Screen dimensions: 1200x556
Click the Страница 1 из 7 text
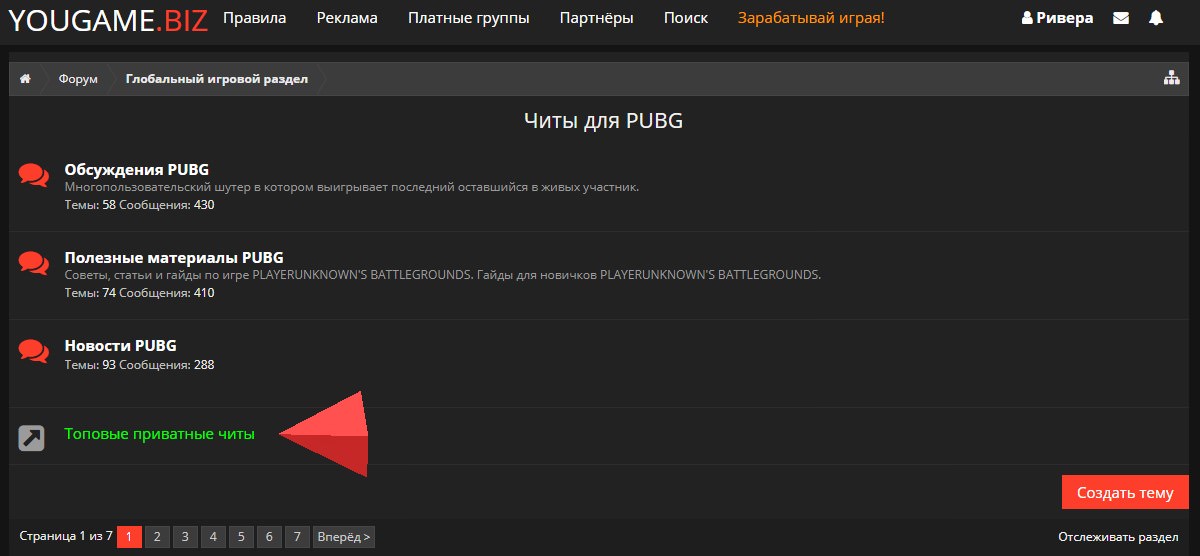pyautogui.click(x=66, y=537)
